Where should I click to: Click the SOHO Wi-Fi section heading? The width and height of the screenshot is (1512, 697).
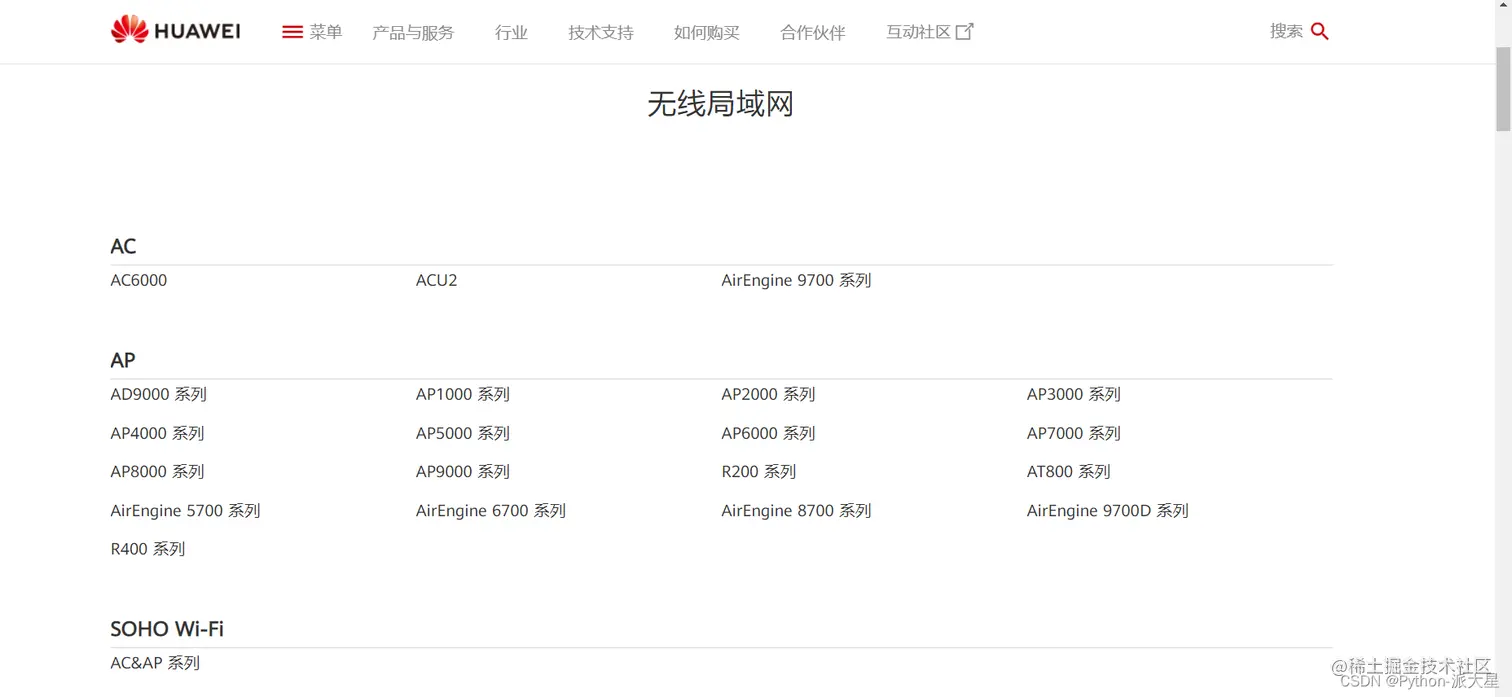(x=167, y=629)
